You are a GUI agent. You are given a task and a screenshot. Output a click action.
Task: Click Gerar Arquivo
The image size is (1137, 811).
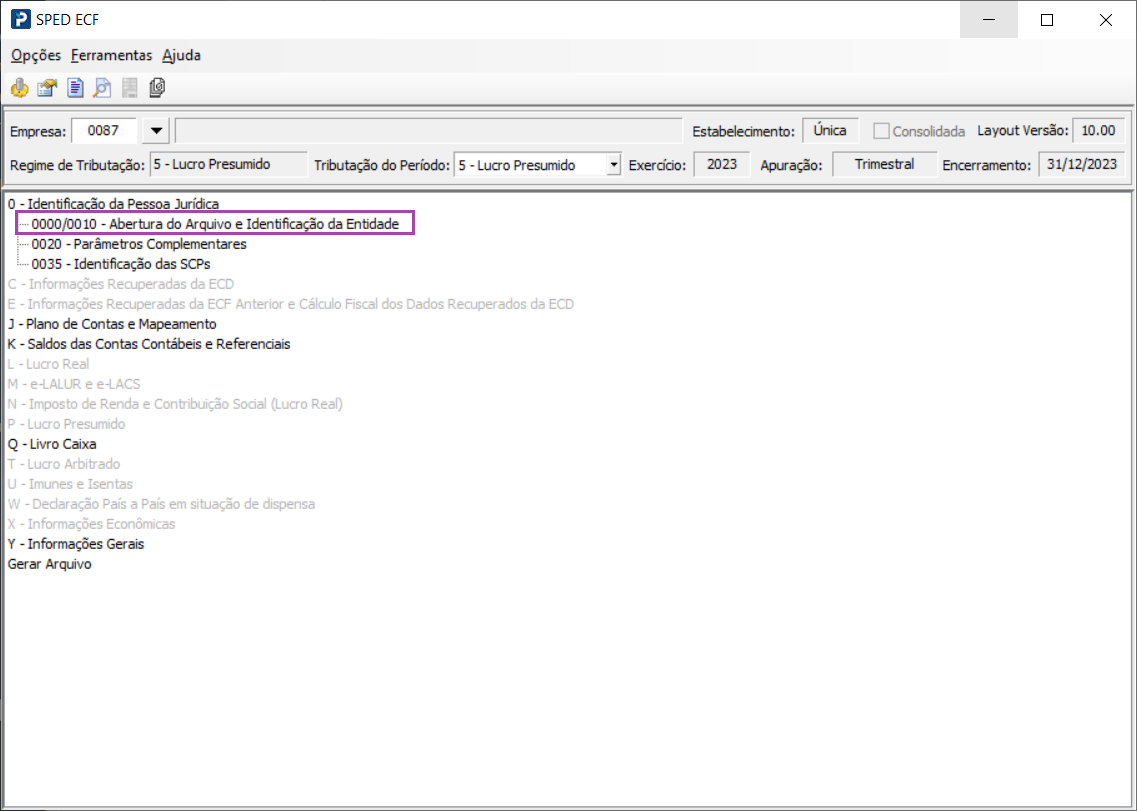point(50,564)
